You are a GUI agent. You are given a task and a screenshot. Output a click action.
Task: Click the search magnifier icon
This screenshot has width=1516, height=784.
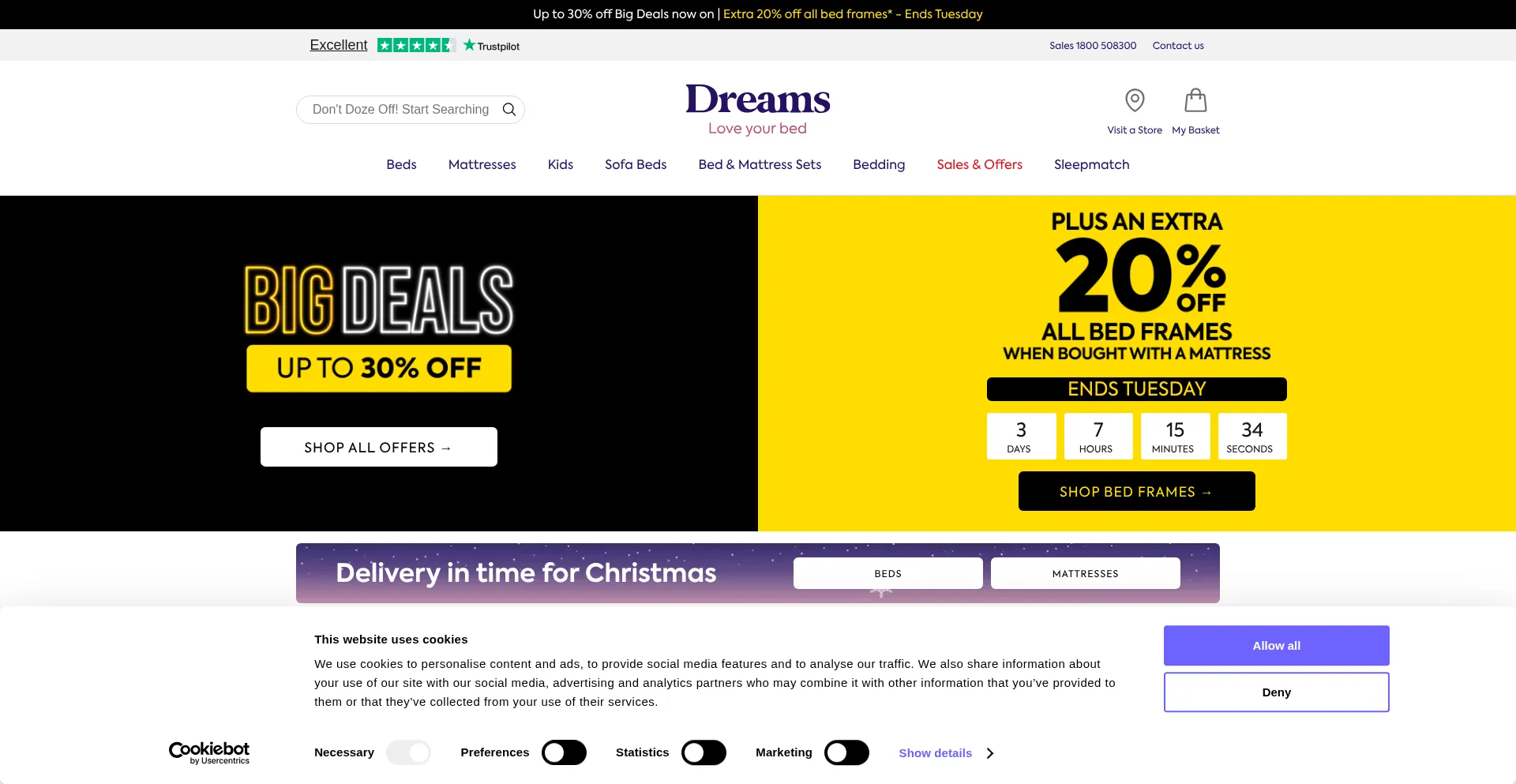pos(509,110)
